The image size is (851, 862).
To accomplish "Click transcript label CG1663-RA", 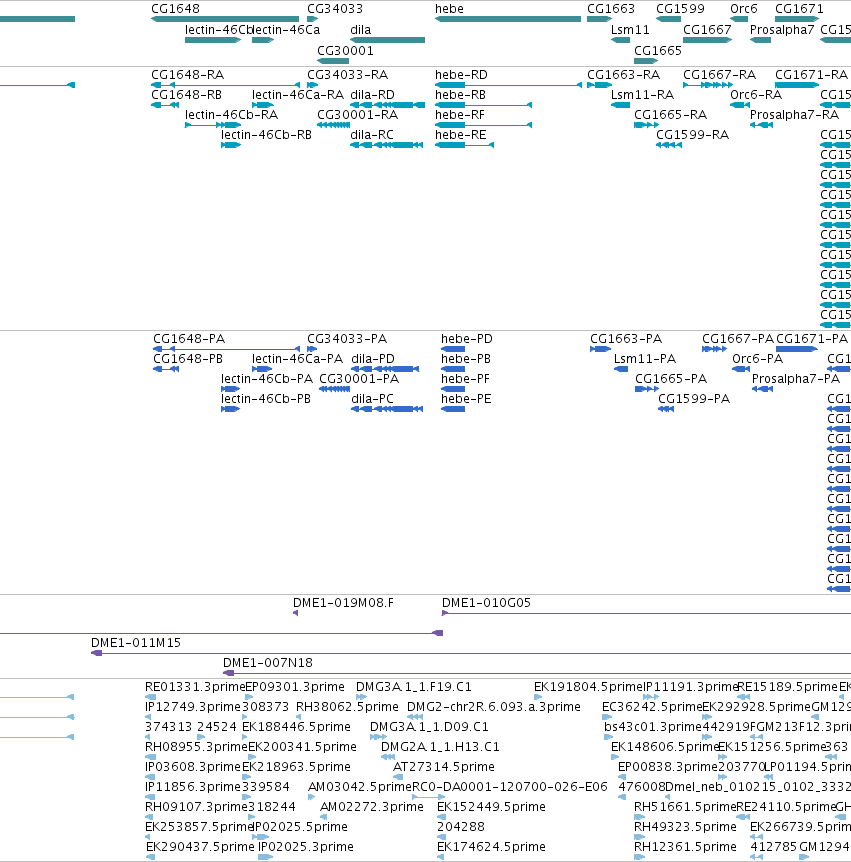I will 623,75.
